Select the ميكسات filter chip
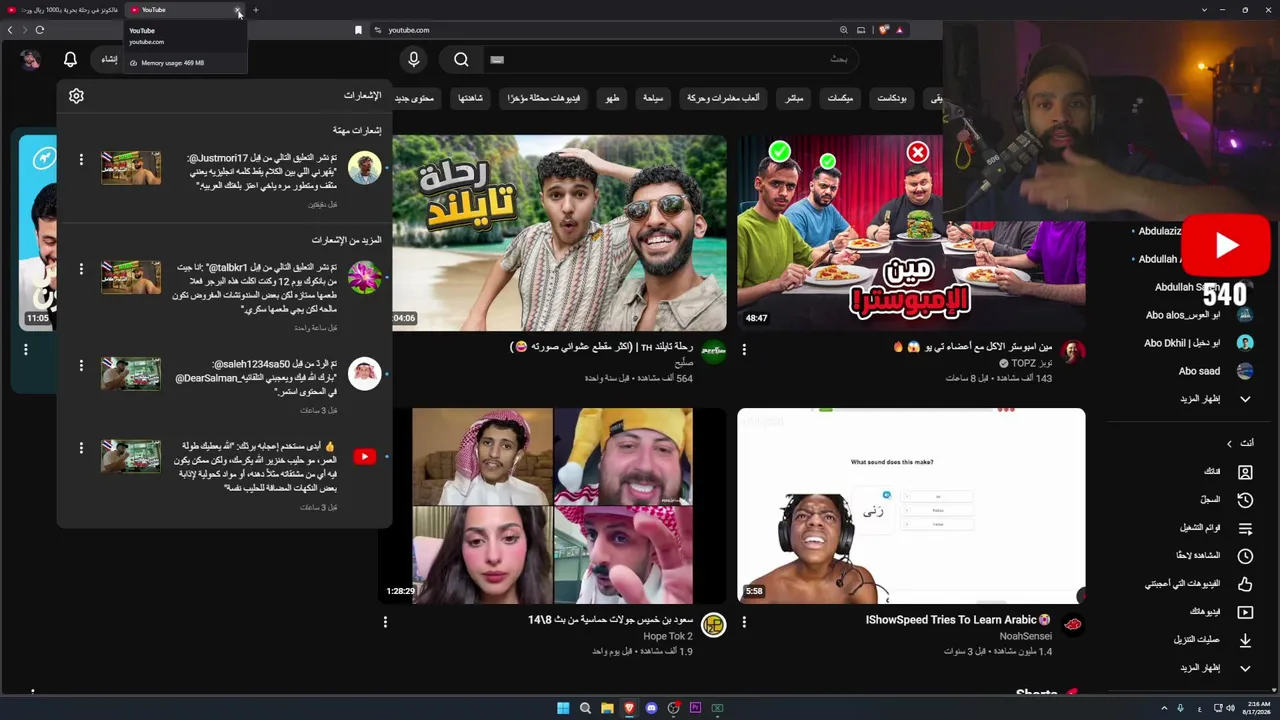 click(841, 98)
